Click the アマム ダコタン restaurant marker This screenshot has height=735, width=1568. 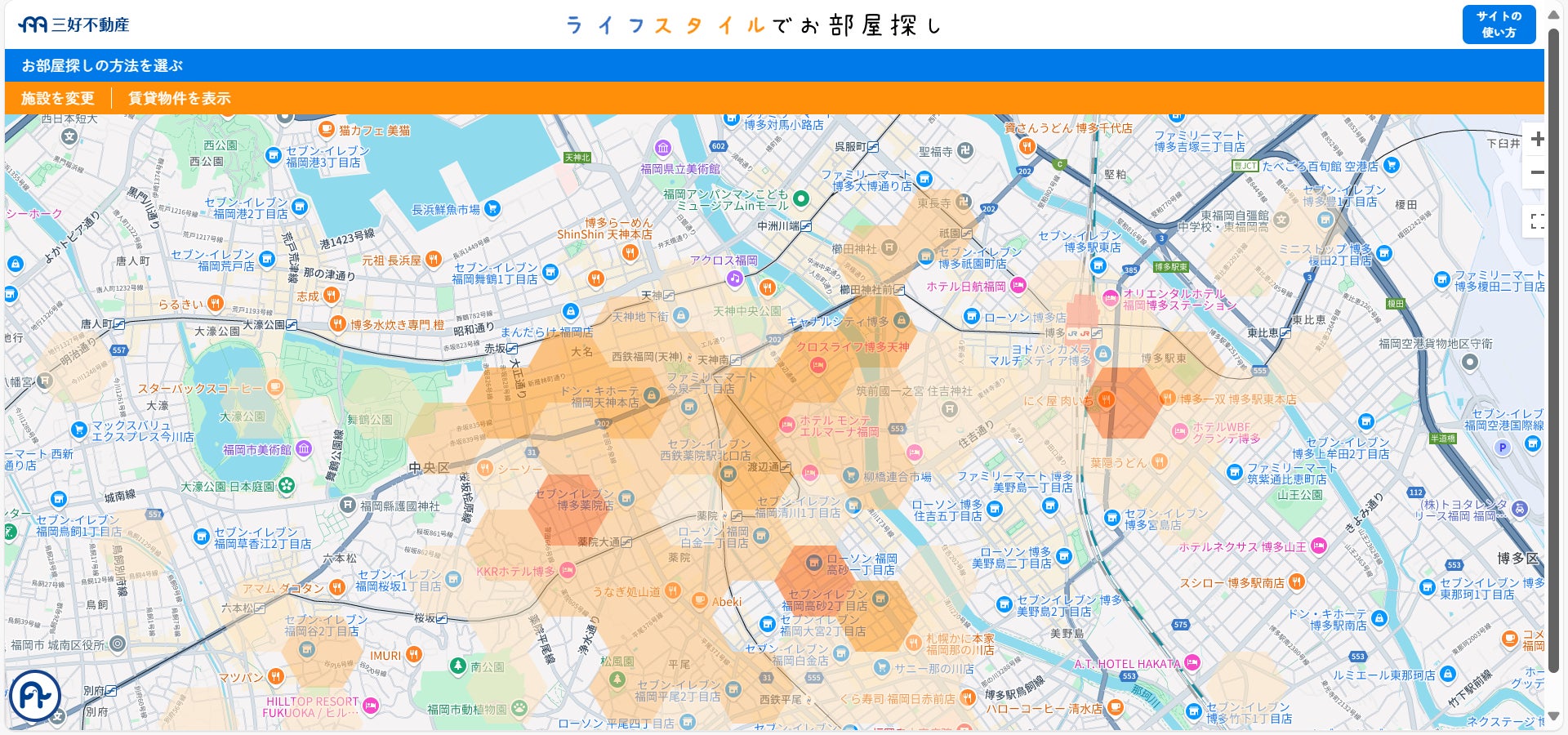(336, 587)
